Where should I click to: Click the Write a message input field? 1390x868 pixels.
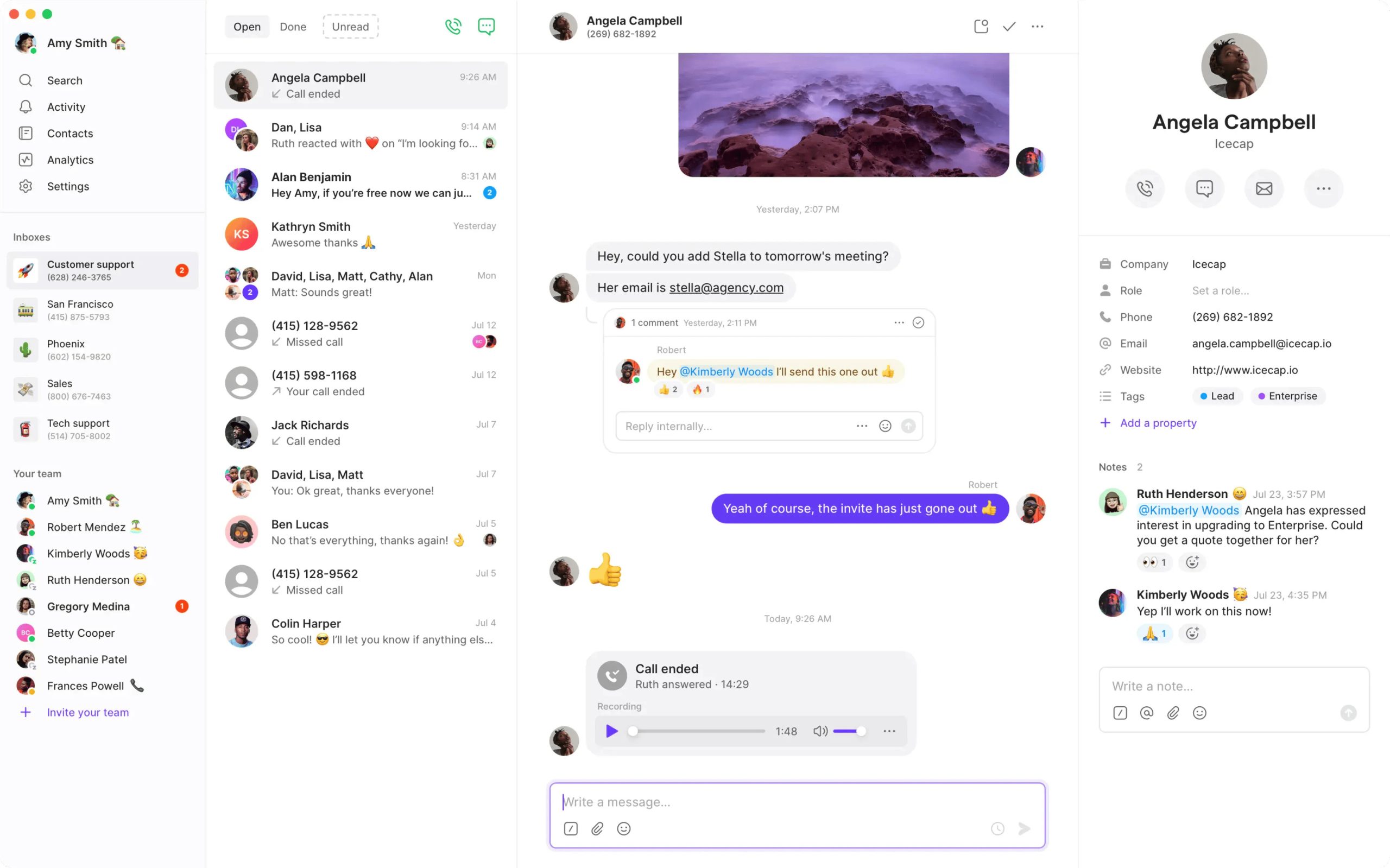tap(797, 801)
